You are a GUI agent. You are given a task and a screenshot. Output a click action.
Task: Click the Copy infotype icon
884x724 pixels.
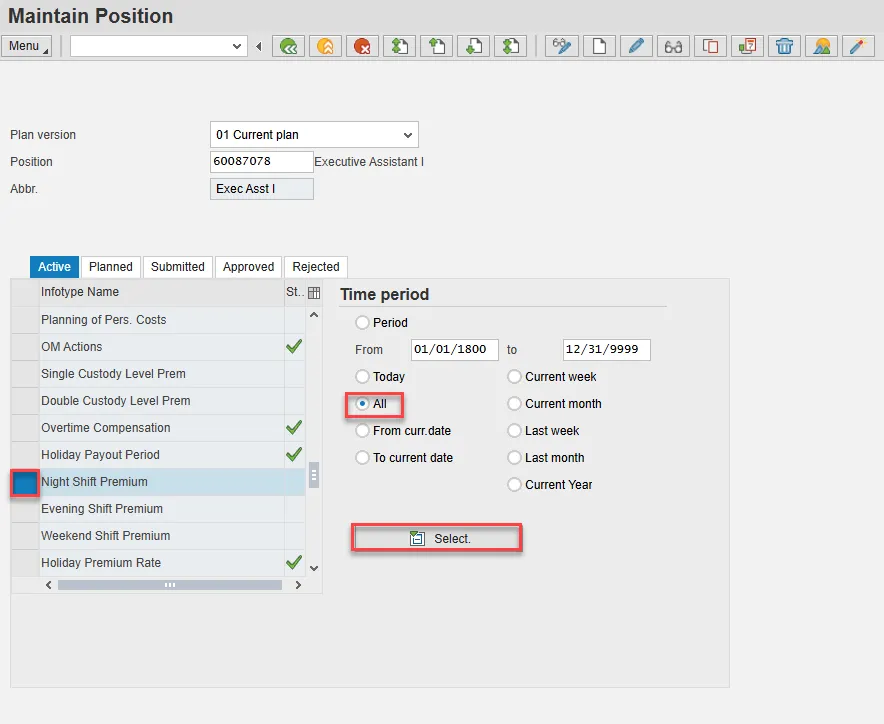710,46
